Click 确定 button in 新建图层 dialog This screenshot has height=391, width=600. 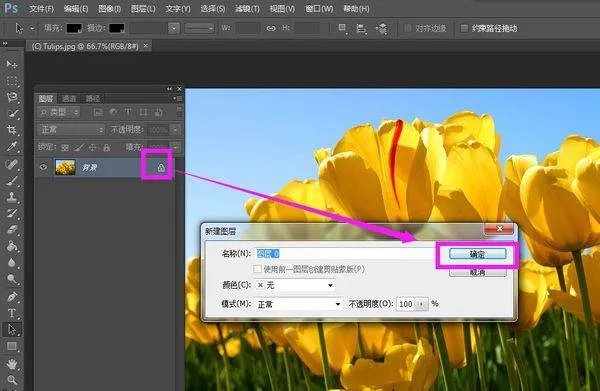pyautogui.click(x=478, y=254)
